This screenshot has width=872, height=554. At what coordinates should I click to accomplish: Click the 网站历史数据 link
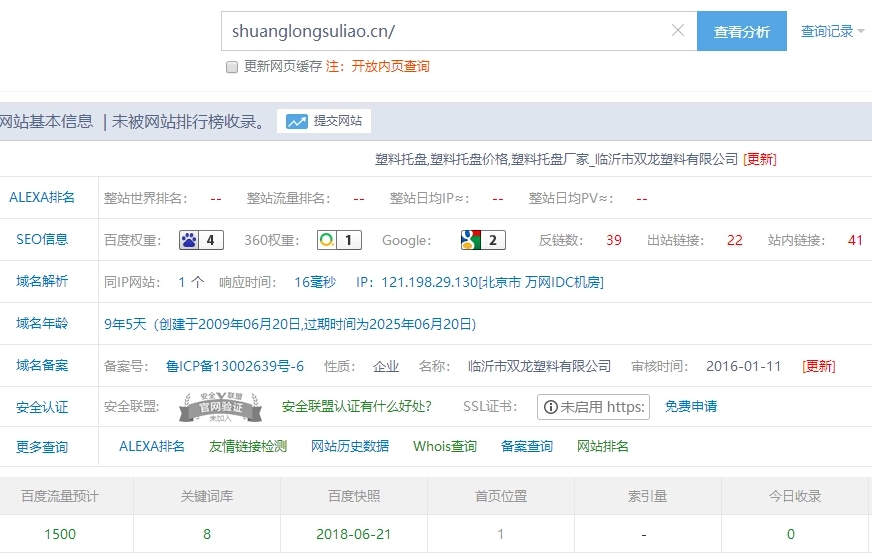(350, 446)
